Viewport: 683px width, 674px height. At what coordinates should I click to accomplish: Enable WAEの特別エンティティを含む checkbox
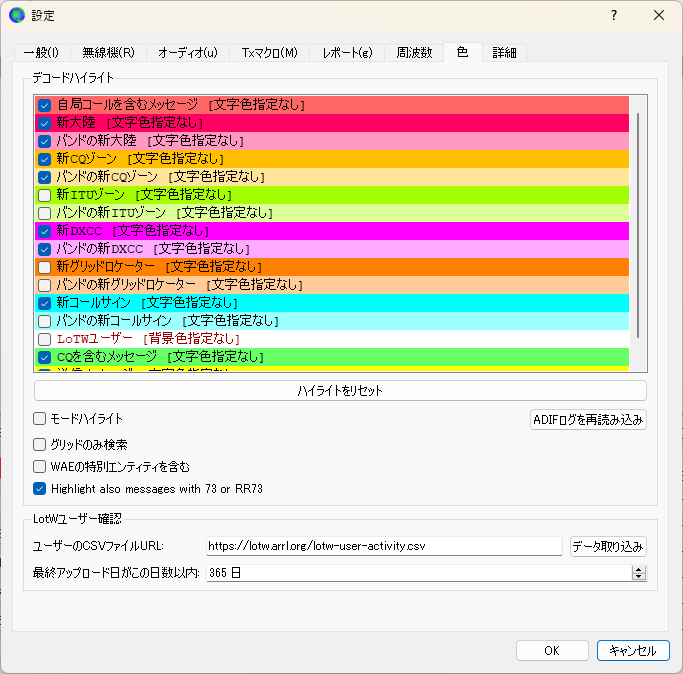(40, 467)
